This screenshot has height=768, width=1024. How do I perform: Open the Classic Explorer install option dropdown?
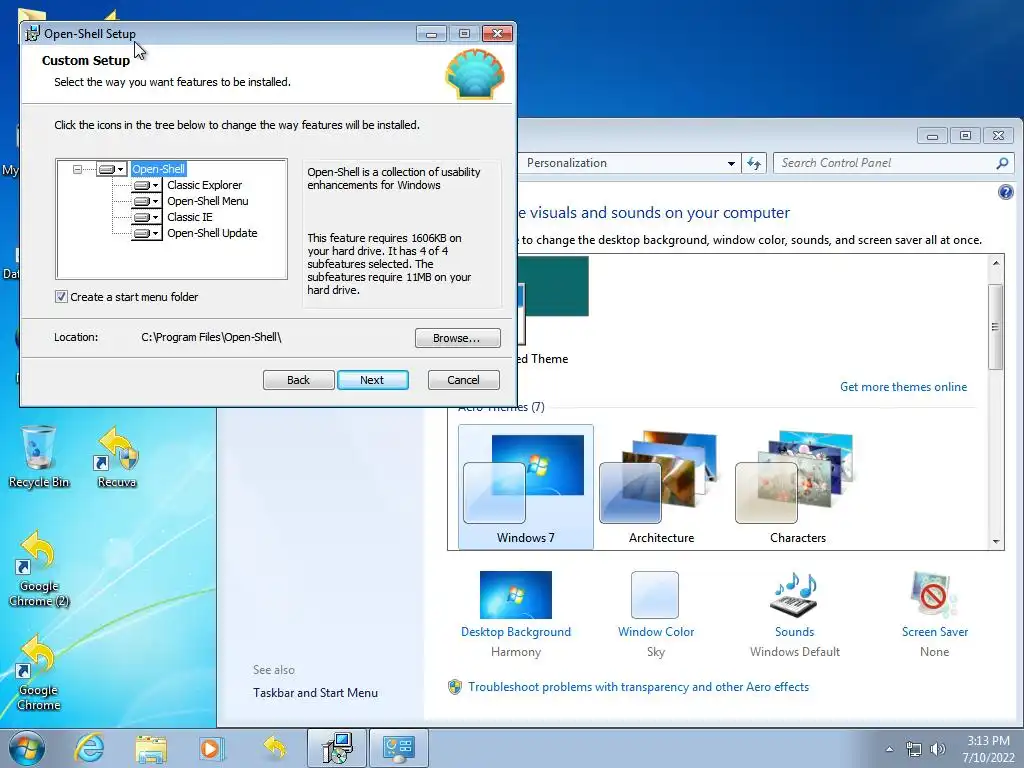click(146, 185)
